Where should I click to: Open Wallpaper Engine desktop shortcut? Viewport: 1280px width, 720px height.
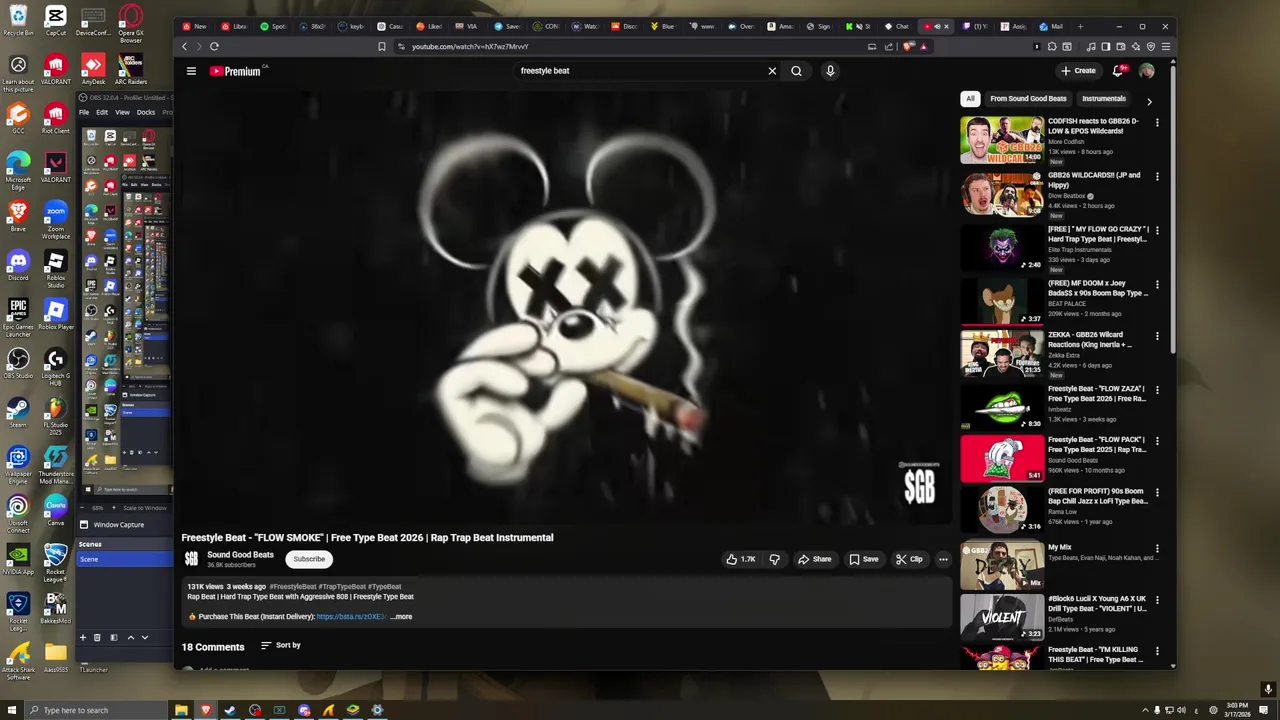point(18,465)
